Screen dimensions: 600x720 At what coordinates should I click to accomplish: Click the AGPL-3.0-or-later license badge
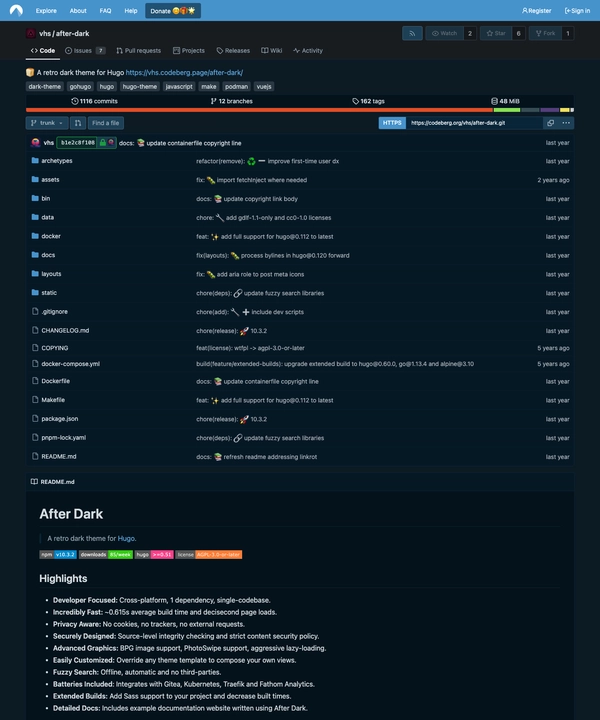coord(208,555)
